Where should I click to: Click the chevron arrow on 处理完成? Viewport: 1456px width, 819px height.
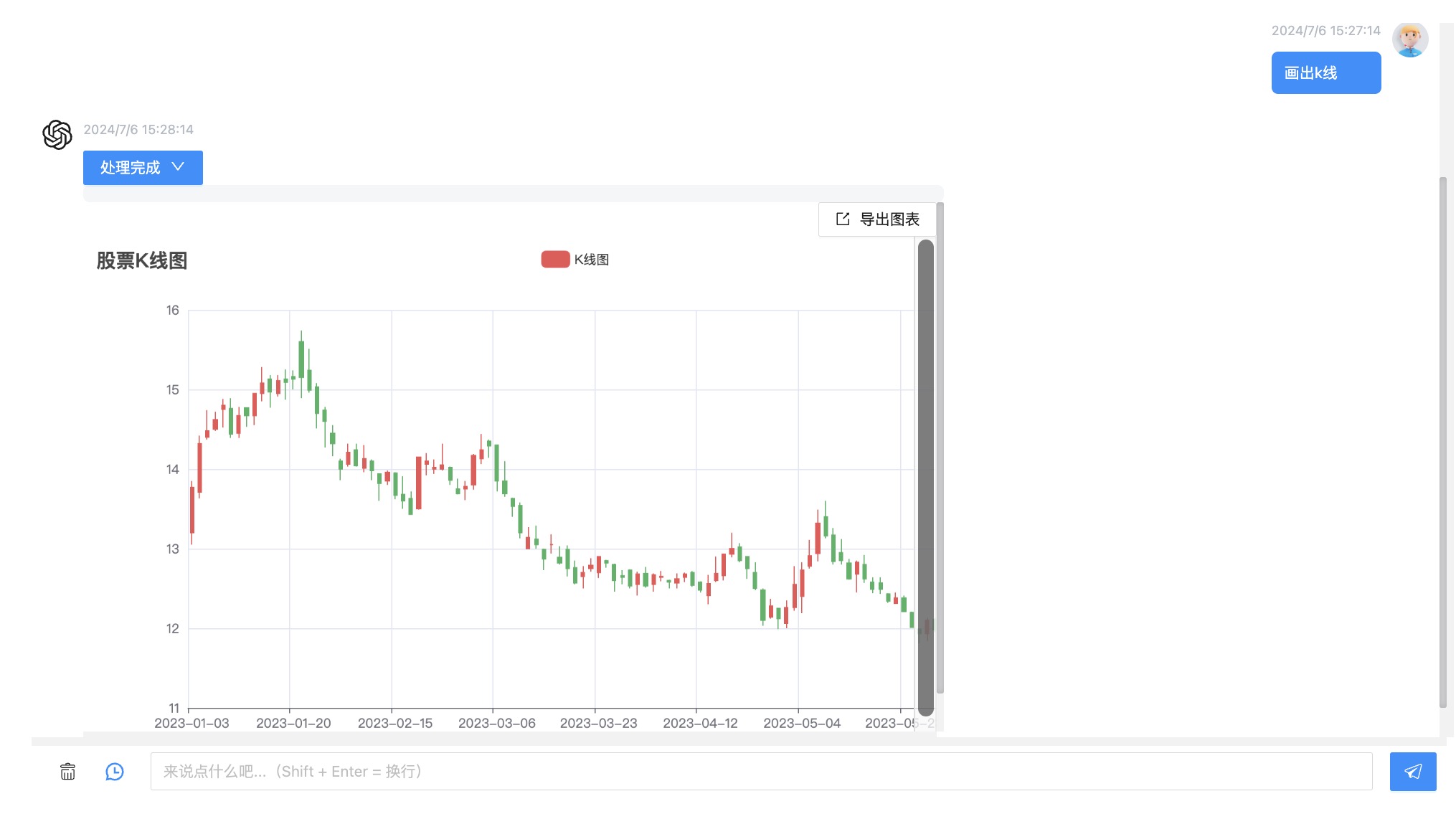click(178, 167)
